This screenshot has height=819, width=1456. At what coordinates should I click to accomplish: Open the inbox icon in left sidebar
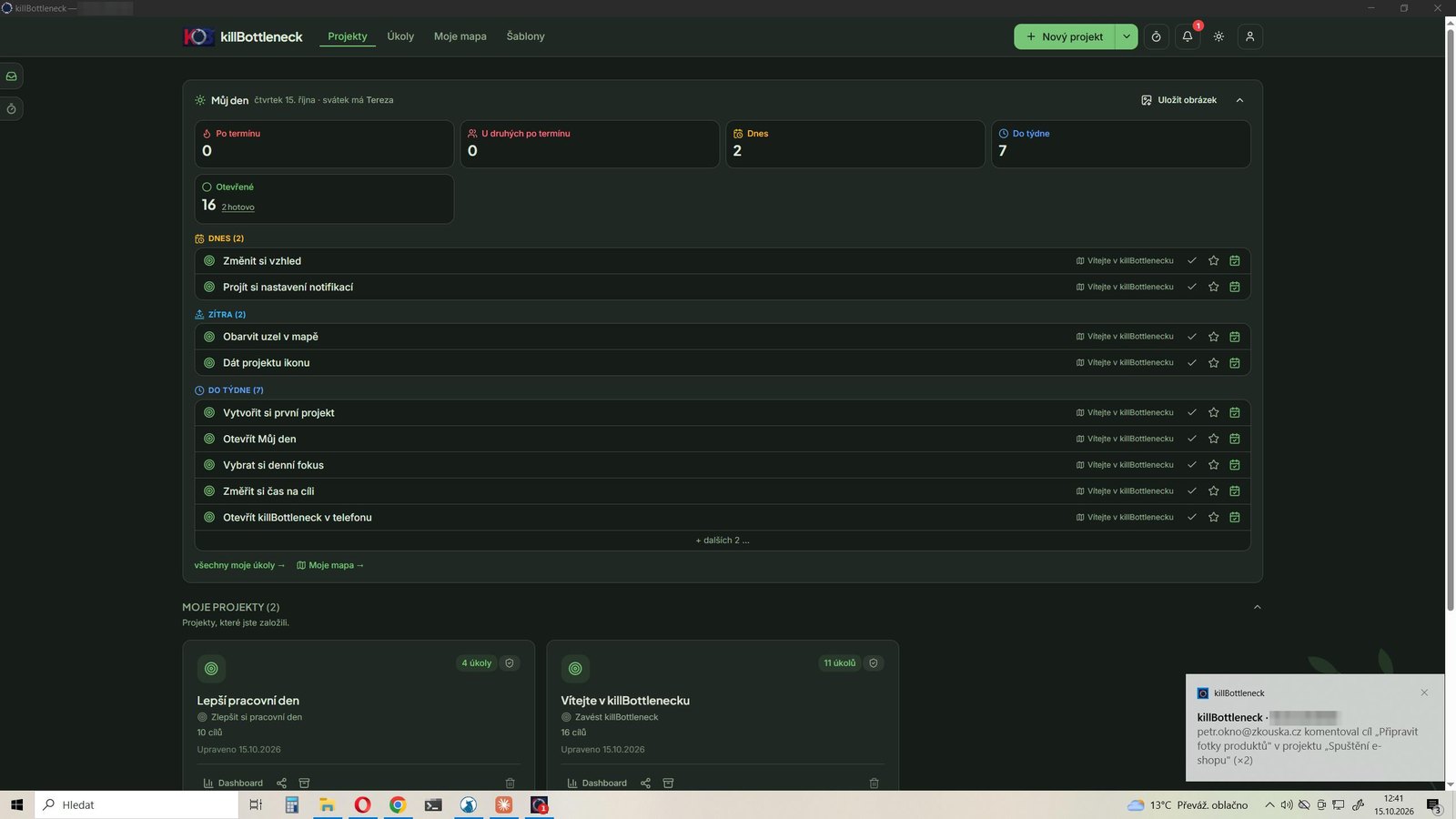tap(11, 76)
